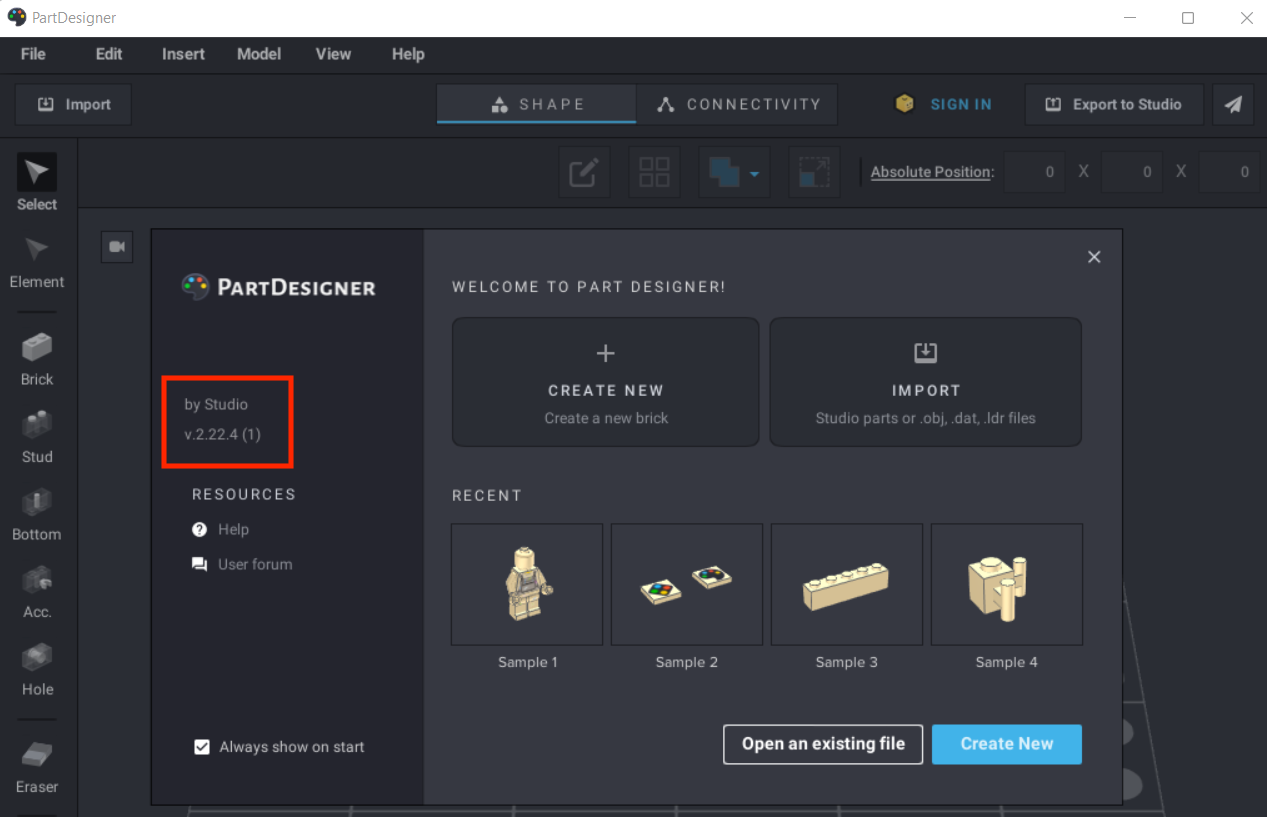
Task: Activate the Eraser tool
Action: tap(37, 766)
